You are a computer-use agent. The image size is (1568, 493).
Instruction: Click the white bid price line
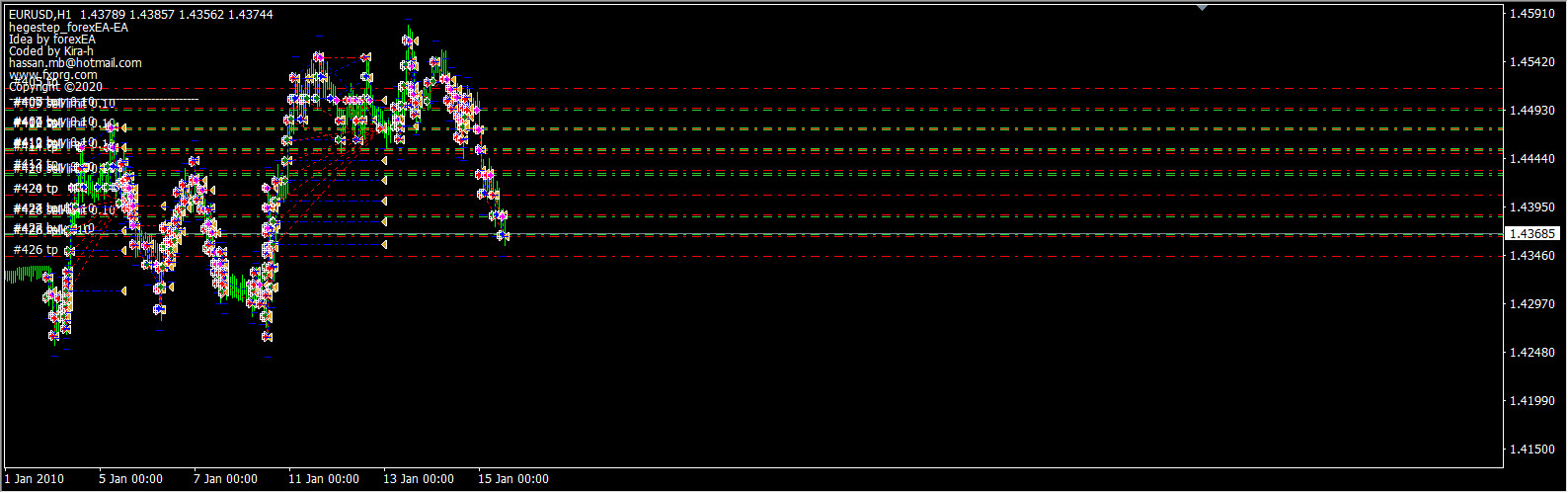click(889, 234)
